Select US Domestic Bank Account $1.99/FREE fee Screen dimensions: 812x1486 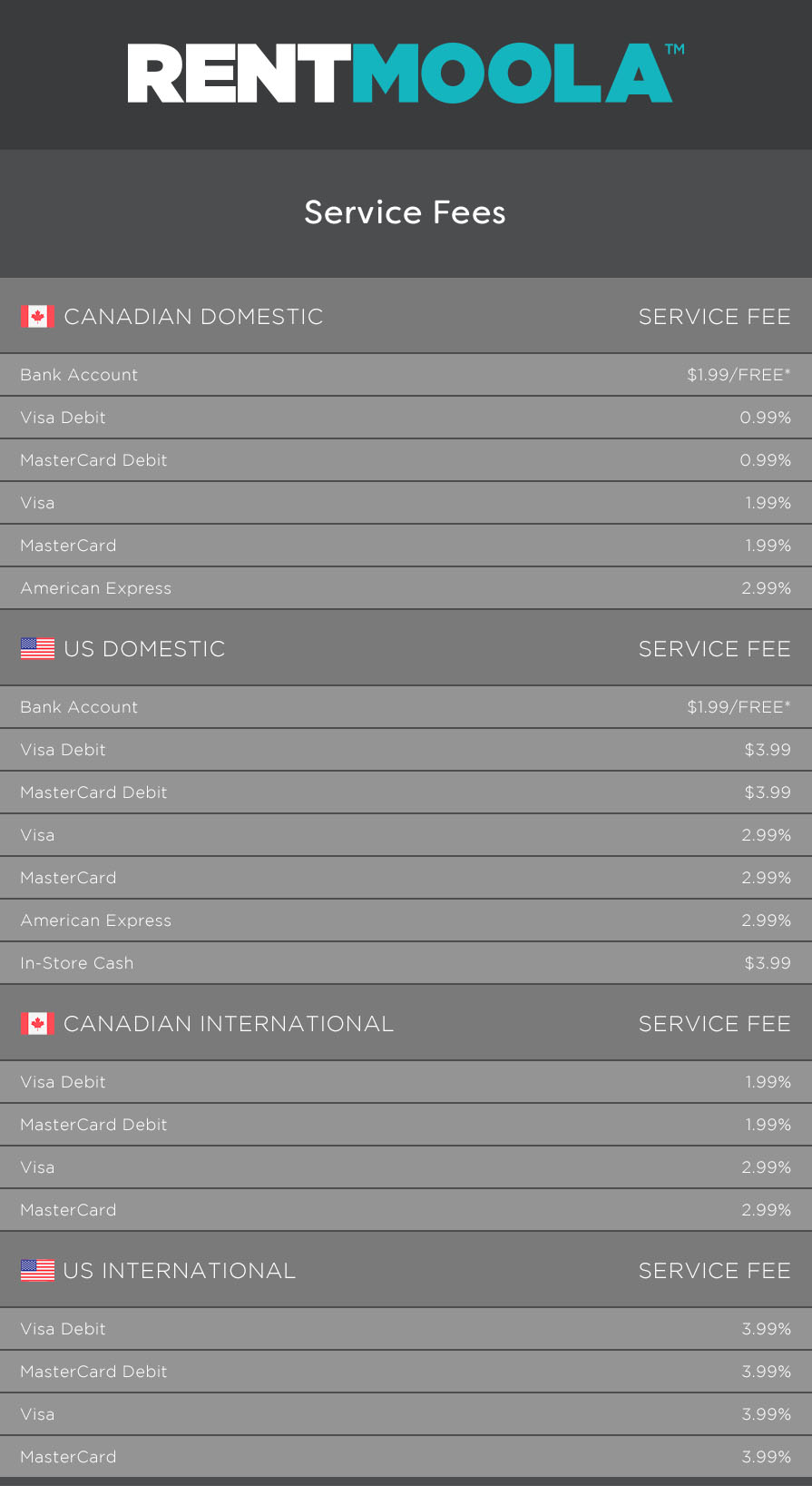[x=739, y=707]
